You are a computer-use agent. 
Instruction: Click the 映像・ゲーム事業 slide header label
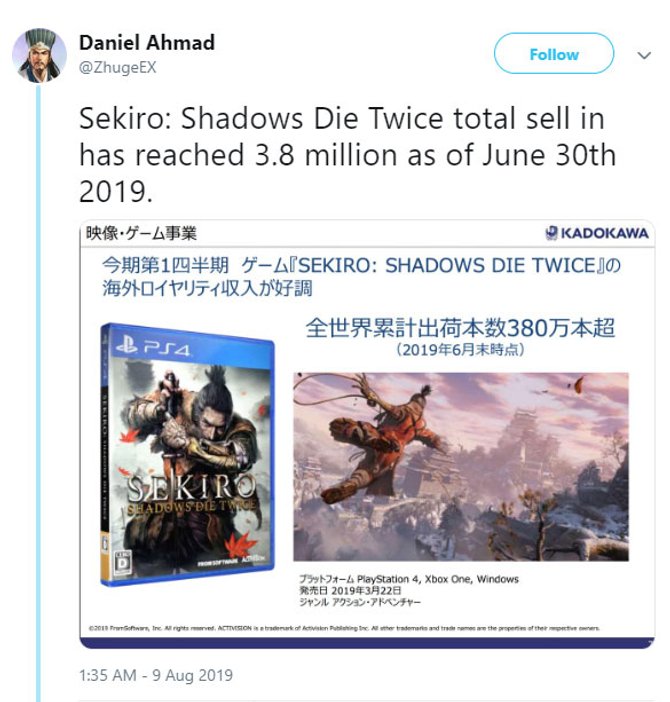click(141, 233)
